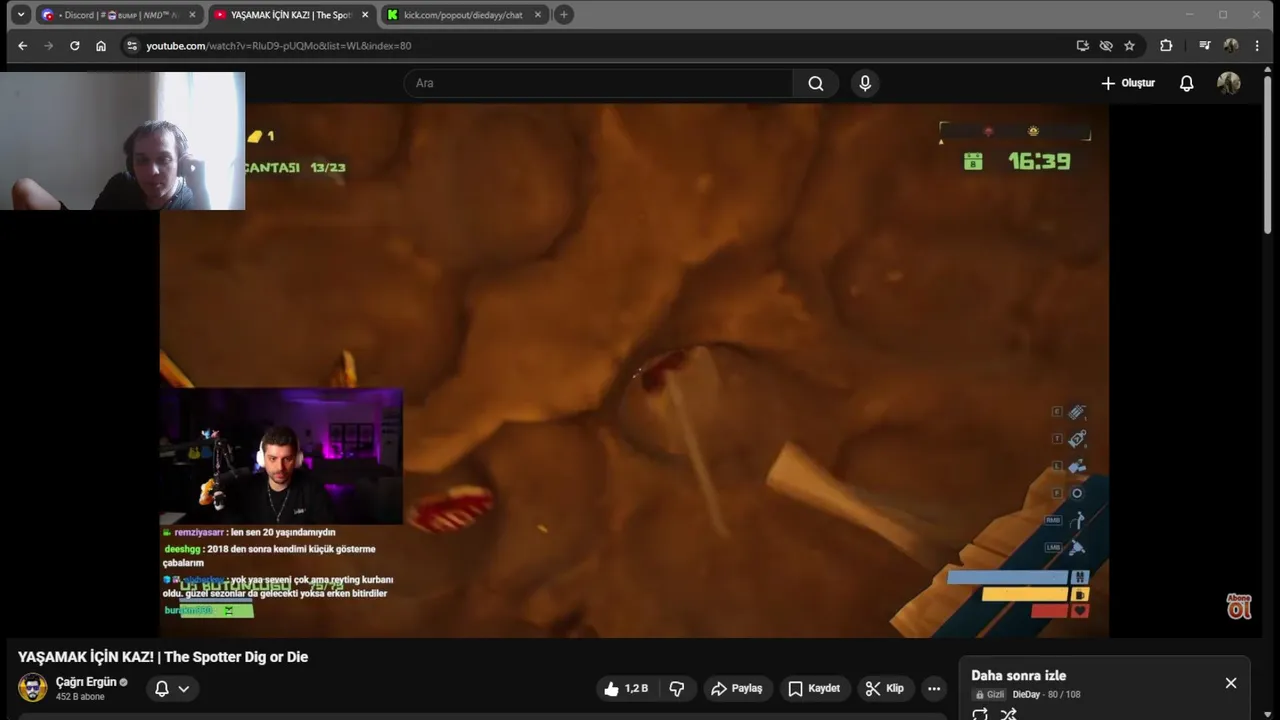
Task: Like the video with 1,2 B likes
Action: [x=626, y=688]
